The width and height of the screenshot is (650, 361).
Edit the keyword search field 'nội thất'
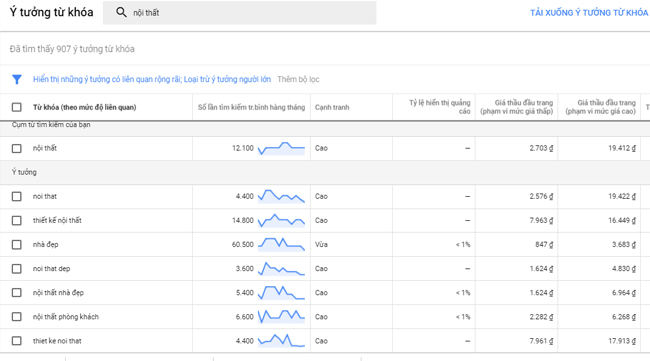pos(240,13)
